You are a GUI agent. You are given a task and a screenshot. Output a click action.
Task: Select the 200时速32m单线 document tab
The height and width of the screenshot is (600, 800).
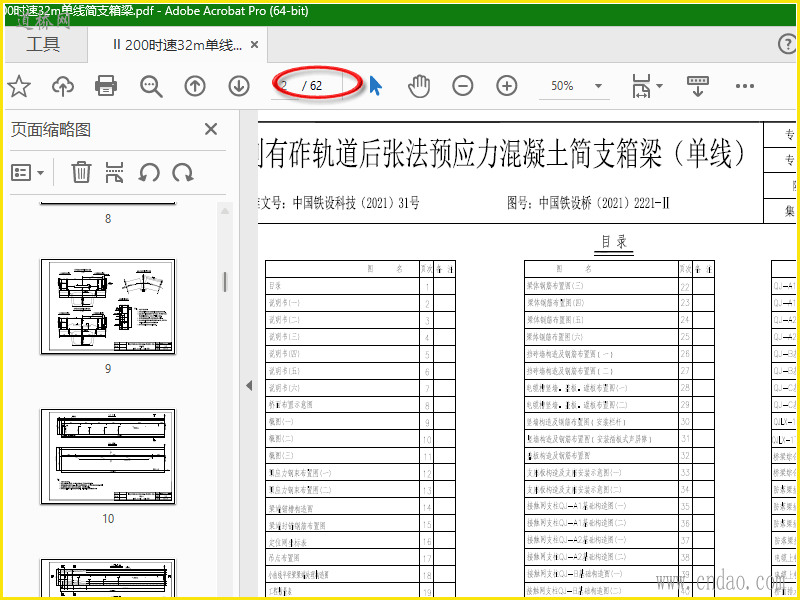[x=178, y=45]
